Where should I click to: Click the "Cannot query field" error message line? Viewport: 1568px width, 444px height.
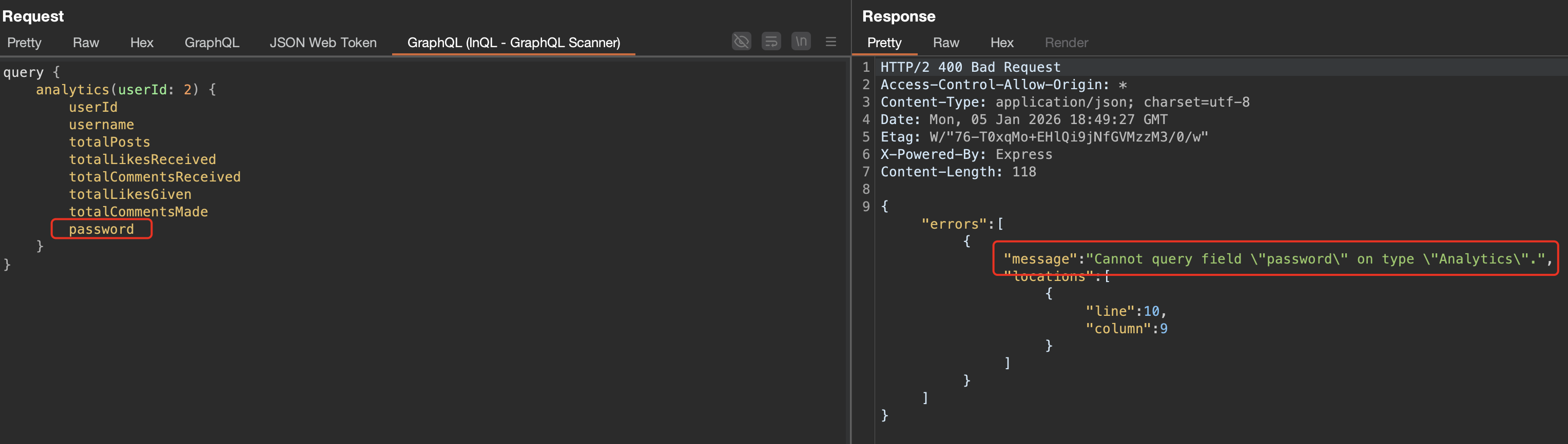click(1276, 259)
